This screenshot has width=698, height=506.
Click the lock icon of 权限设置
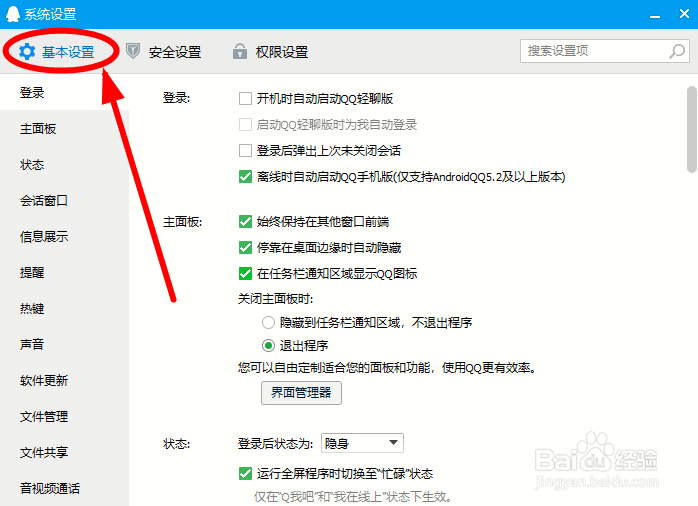click(239, 52)
